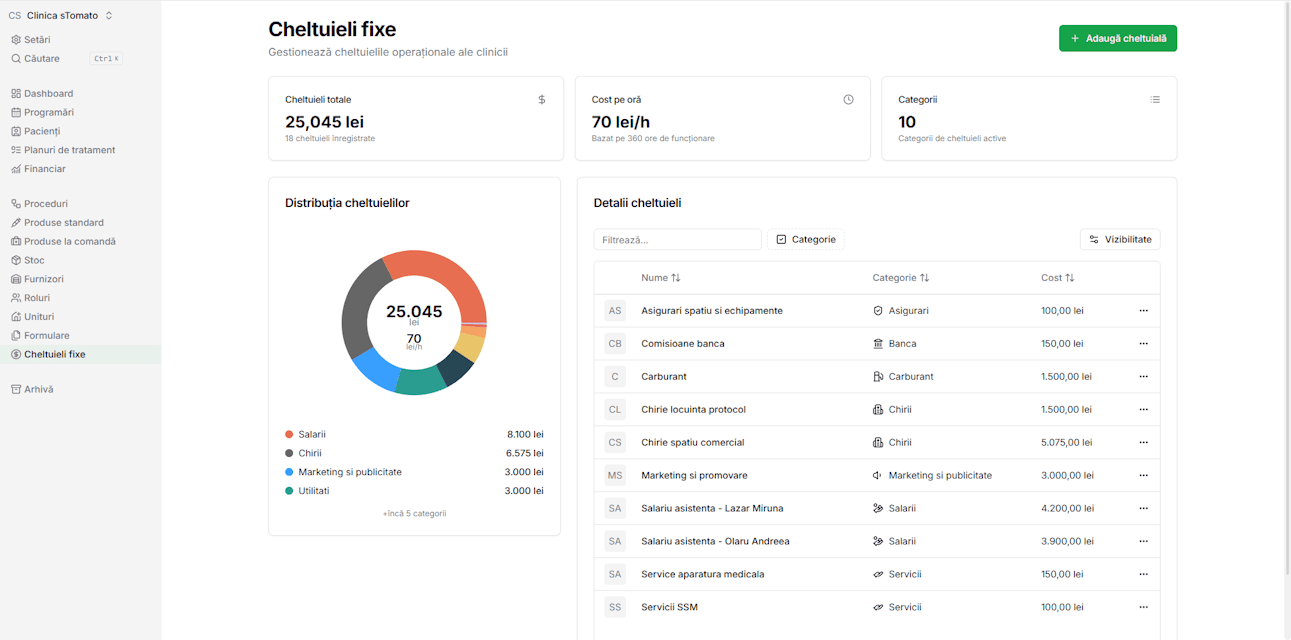Open the Planuri de tratament section

pos(69,150)
